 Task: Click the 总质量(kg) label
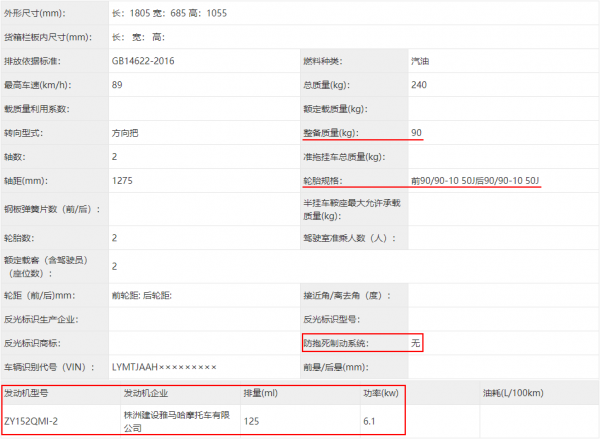click(x=326, y=85)
